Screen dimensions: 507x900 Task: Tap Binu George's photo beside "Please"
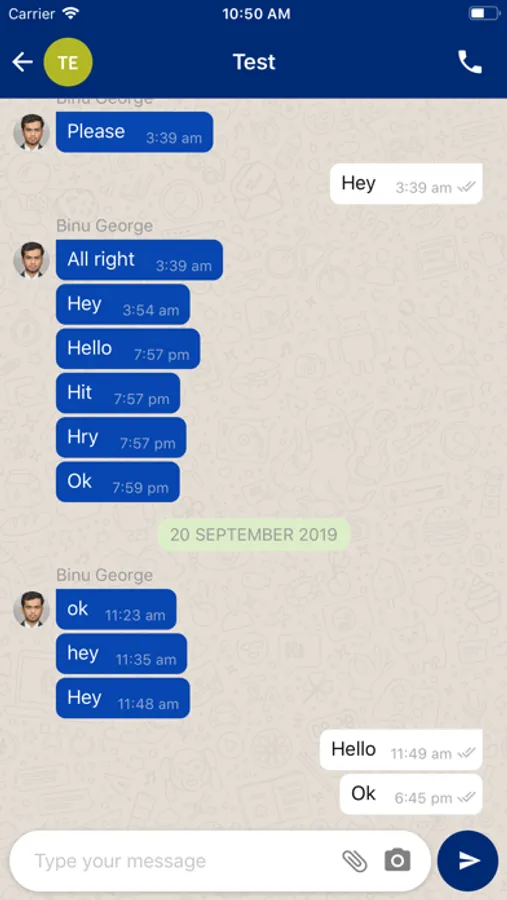click(x=32, y=132)
